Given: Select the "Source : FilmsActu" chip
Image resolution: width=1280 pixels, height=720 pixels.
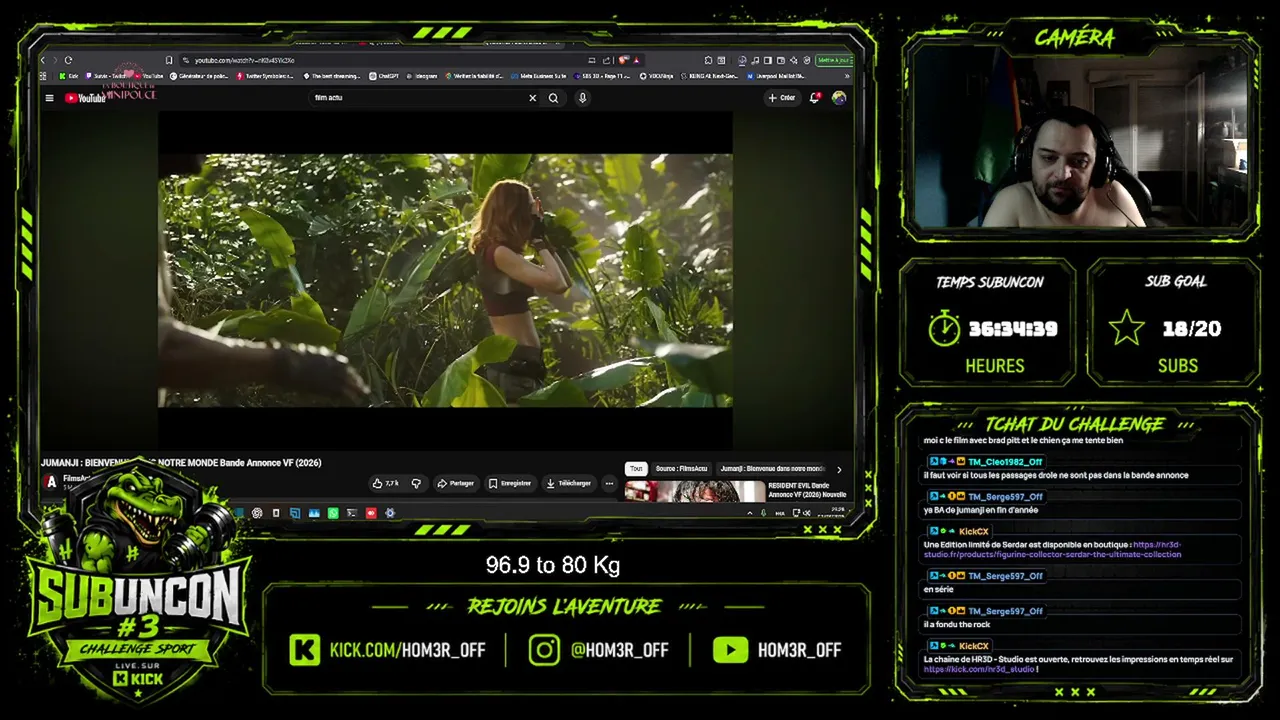Looking at the screenshot, I should click(681, 468).
